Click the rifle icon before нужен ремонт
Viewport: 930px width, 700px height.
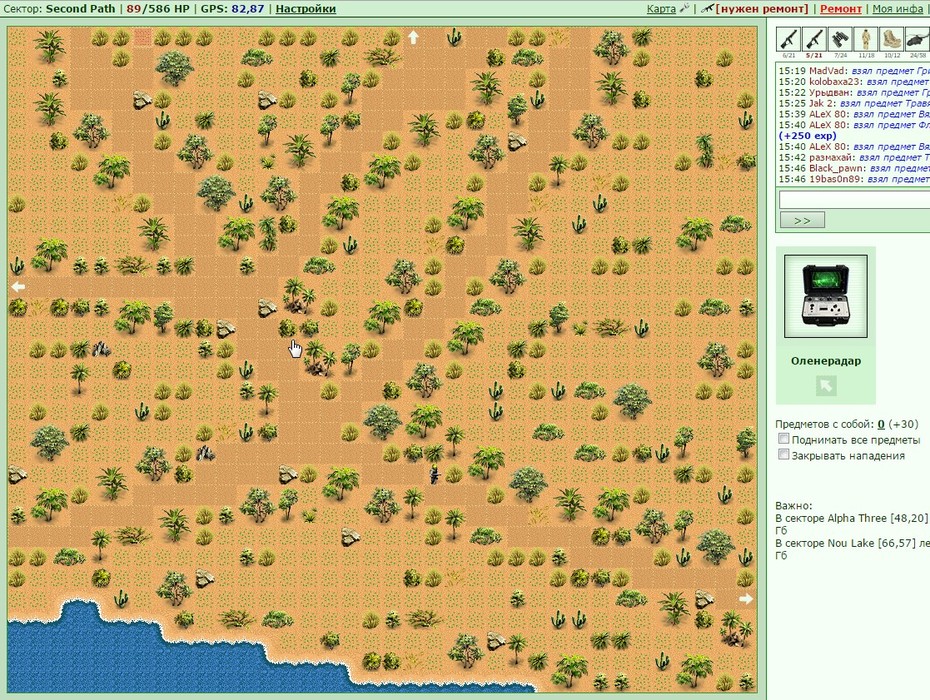(x=707, y=8)
